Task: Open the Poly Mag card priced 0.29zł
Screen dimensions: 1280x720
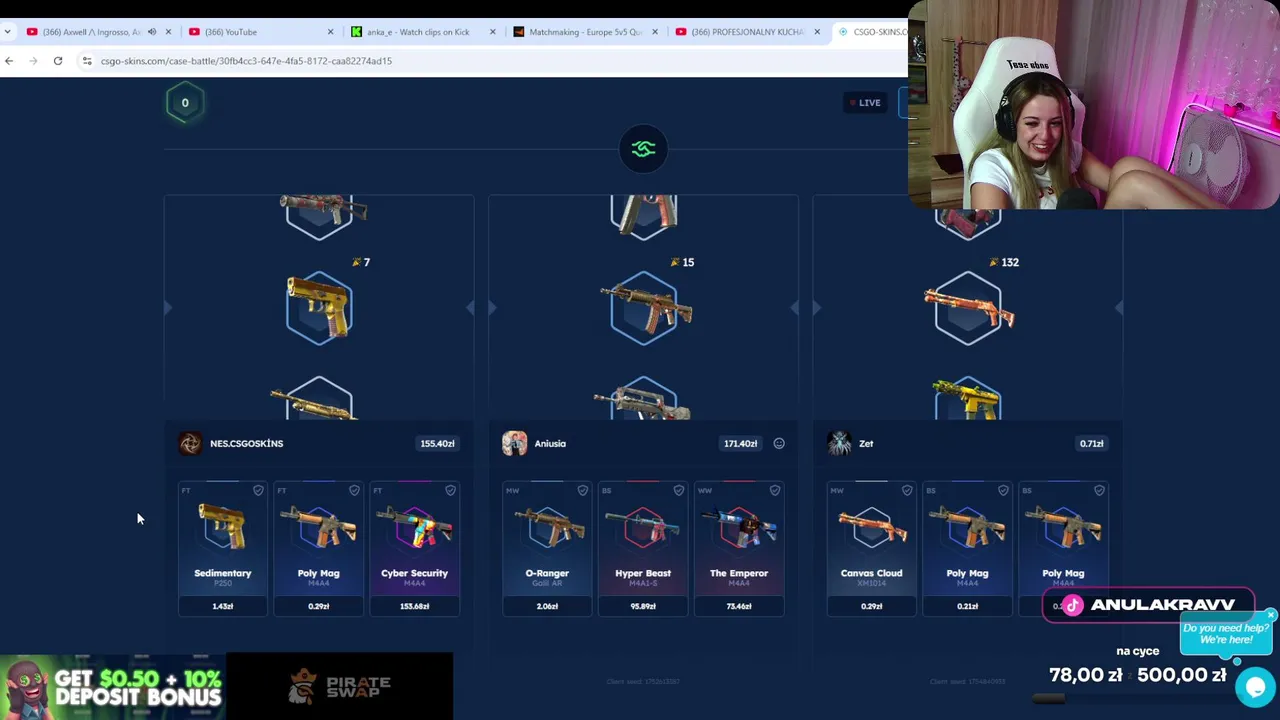Action: tap(318, 548)
